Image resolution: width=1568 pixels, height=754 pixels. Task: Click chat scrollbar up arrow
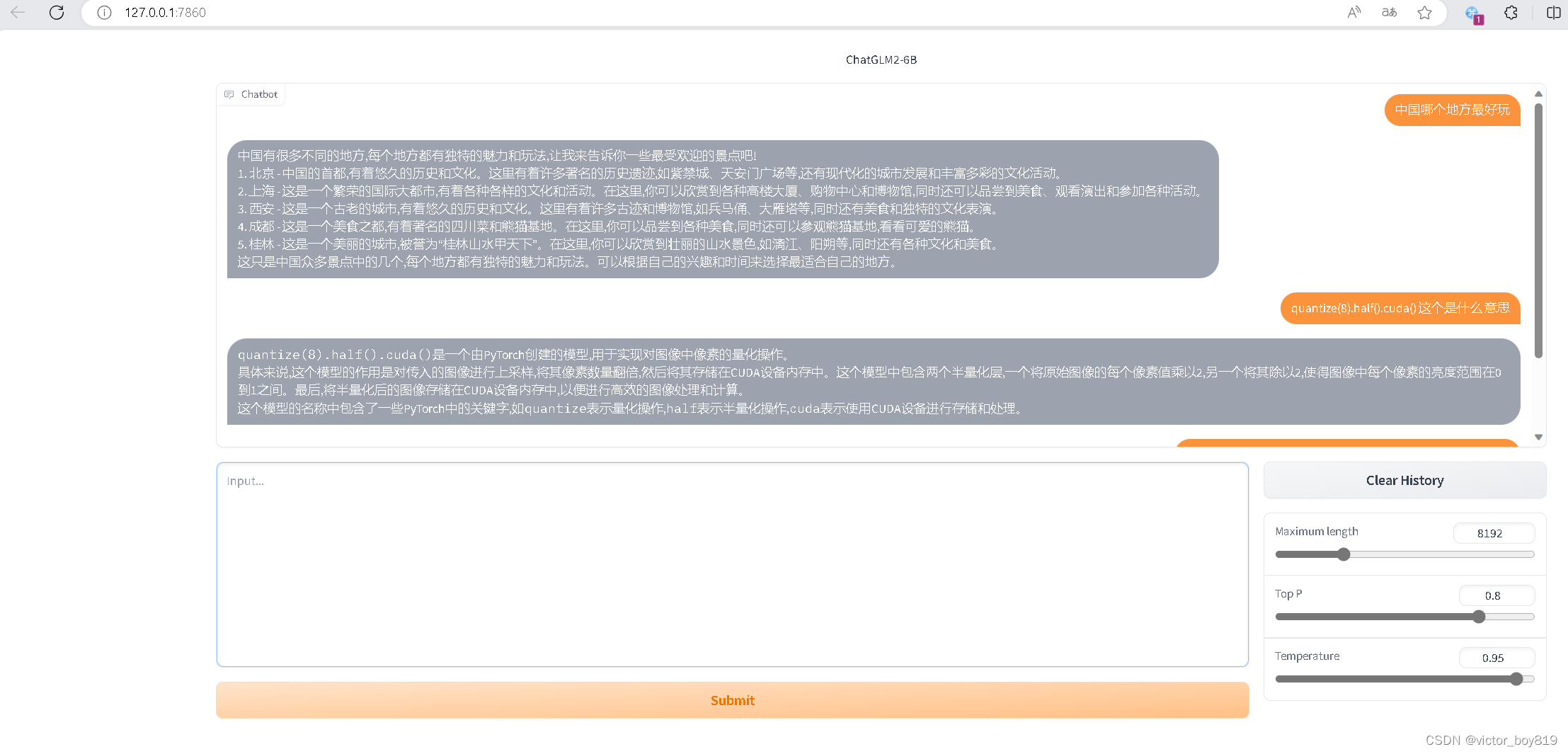point(1538,93)
